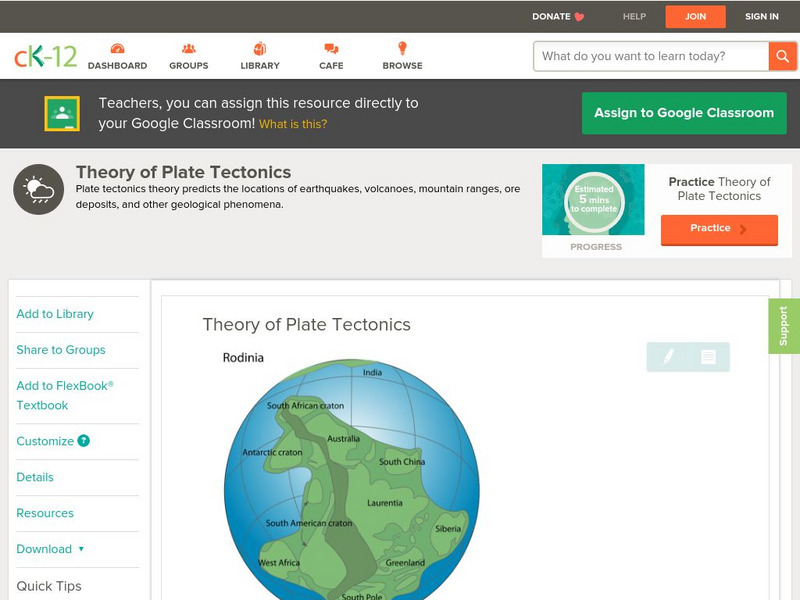Click the arrow icon on Practice button
800x600 pixels.
743,229
